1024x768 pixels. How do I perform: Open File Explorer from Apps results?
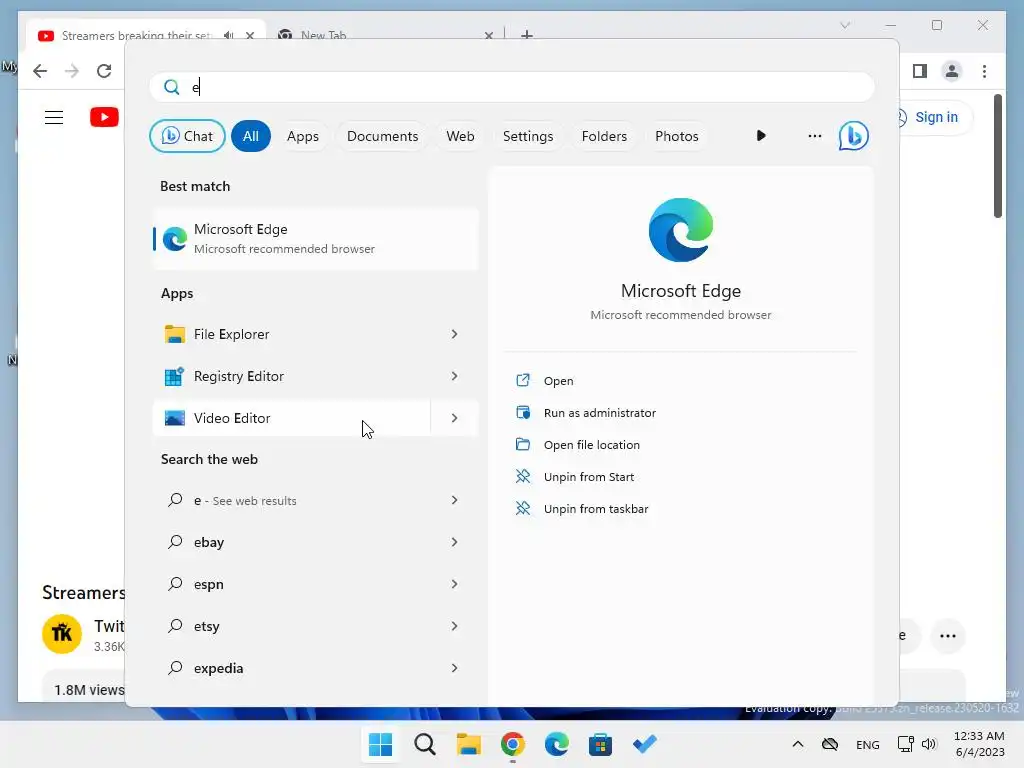[x=291, y=334]
